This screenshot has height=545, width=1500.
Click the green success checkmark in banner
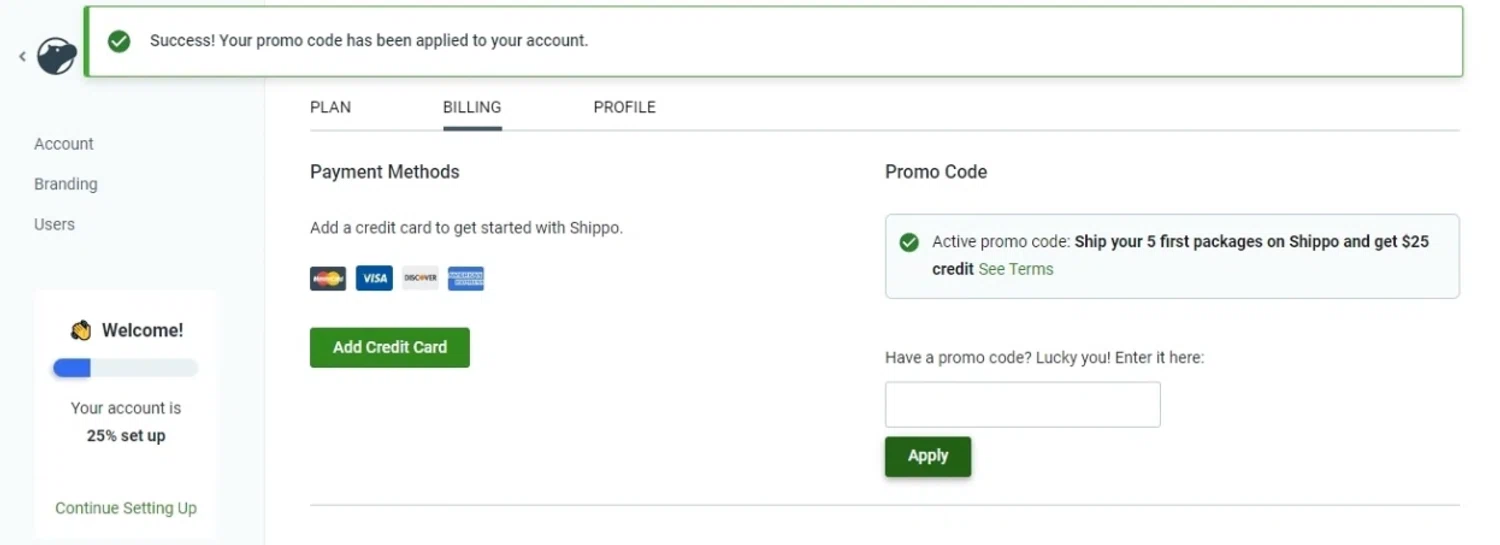(119, 41)
